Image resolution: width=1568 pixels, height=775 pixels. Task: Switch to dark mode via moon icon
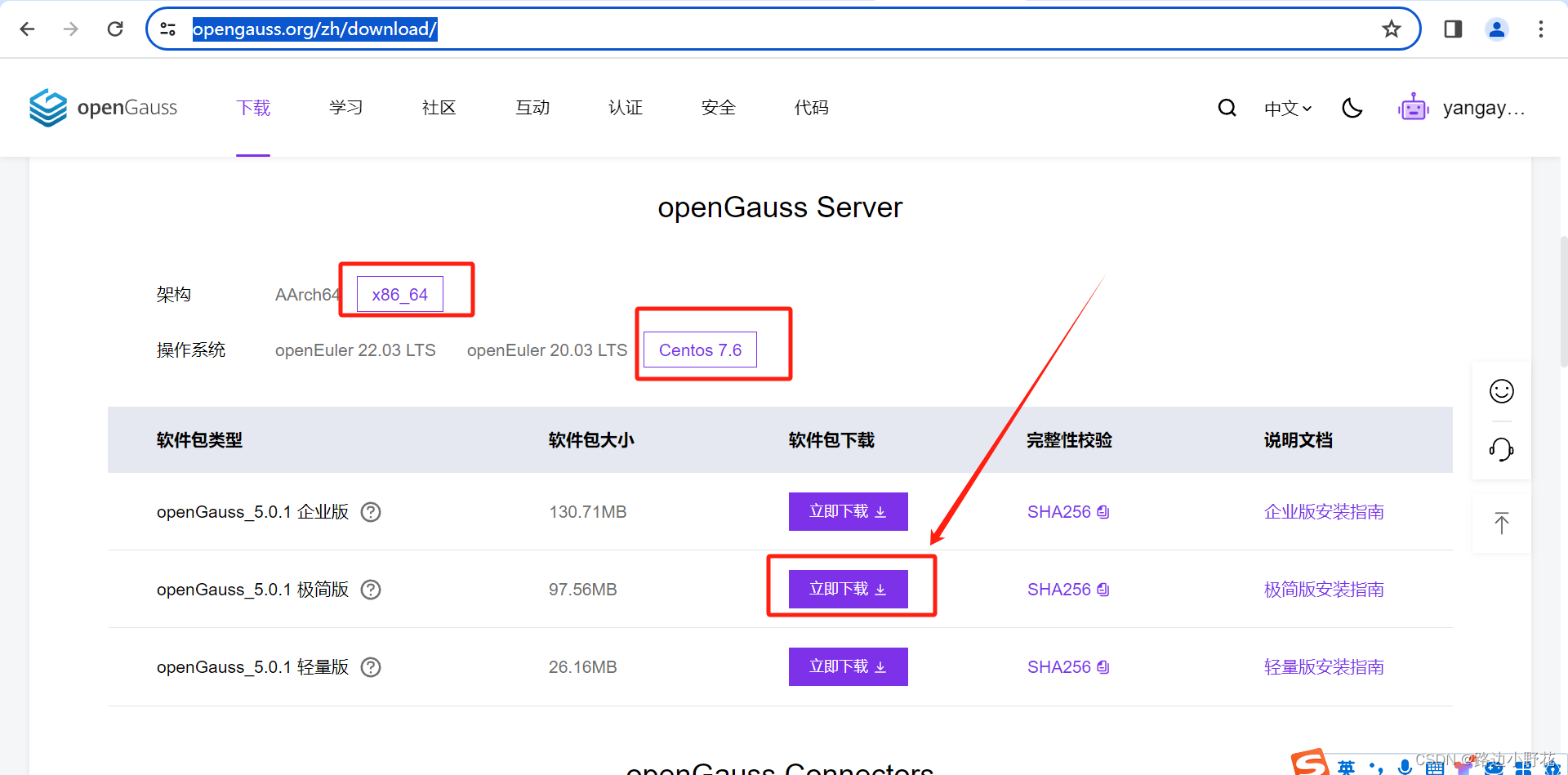click(1352, 108)
